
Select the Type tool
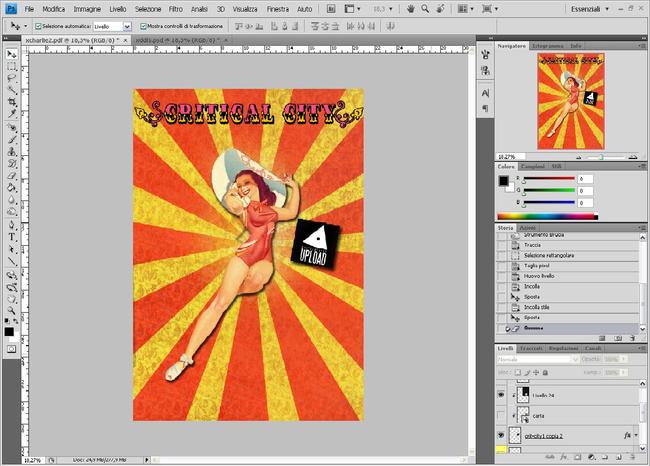click(11, 237)
